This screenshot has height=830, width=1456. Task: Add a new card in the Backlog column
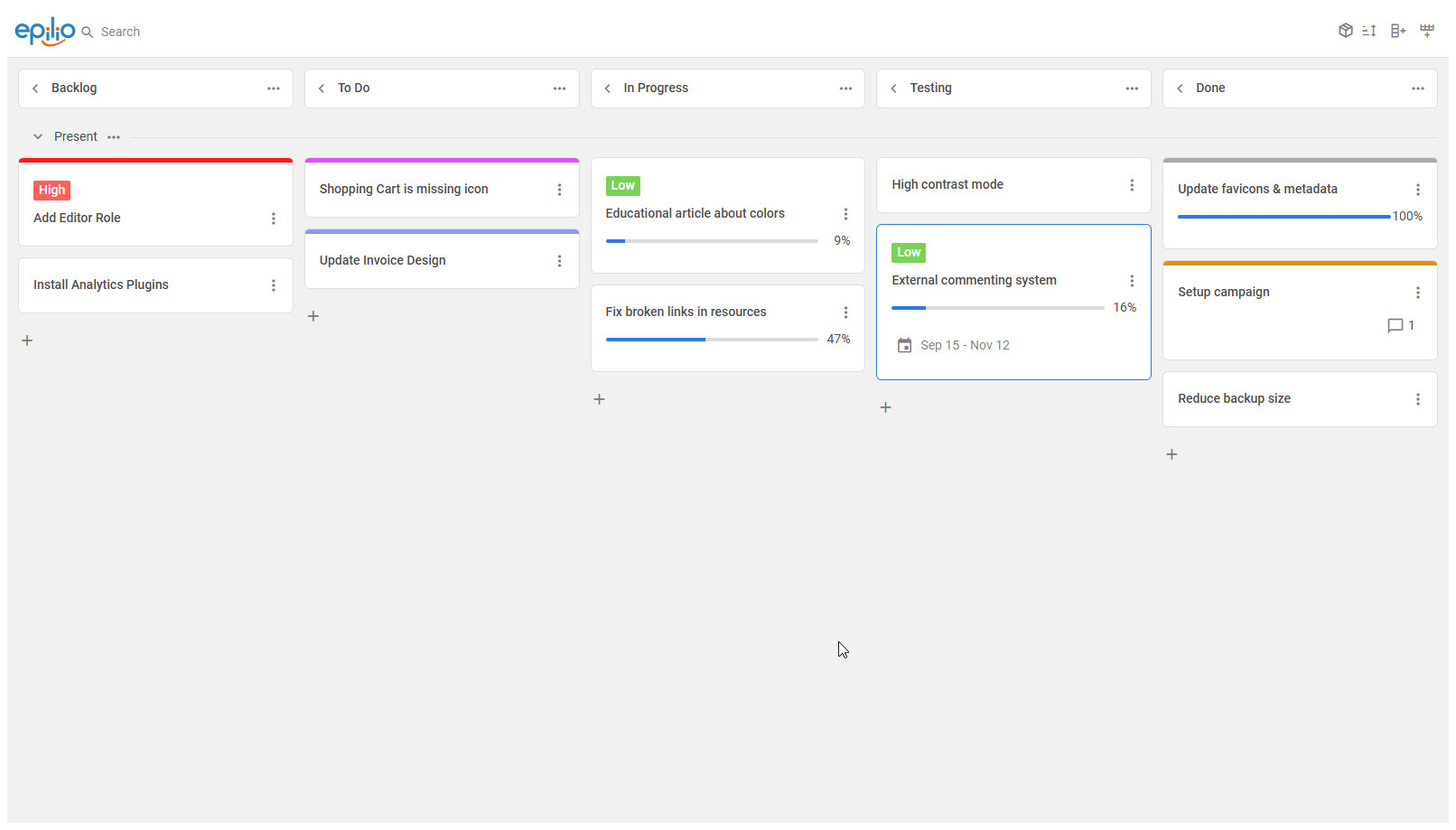[27, 340]
